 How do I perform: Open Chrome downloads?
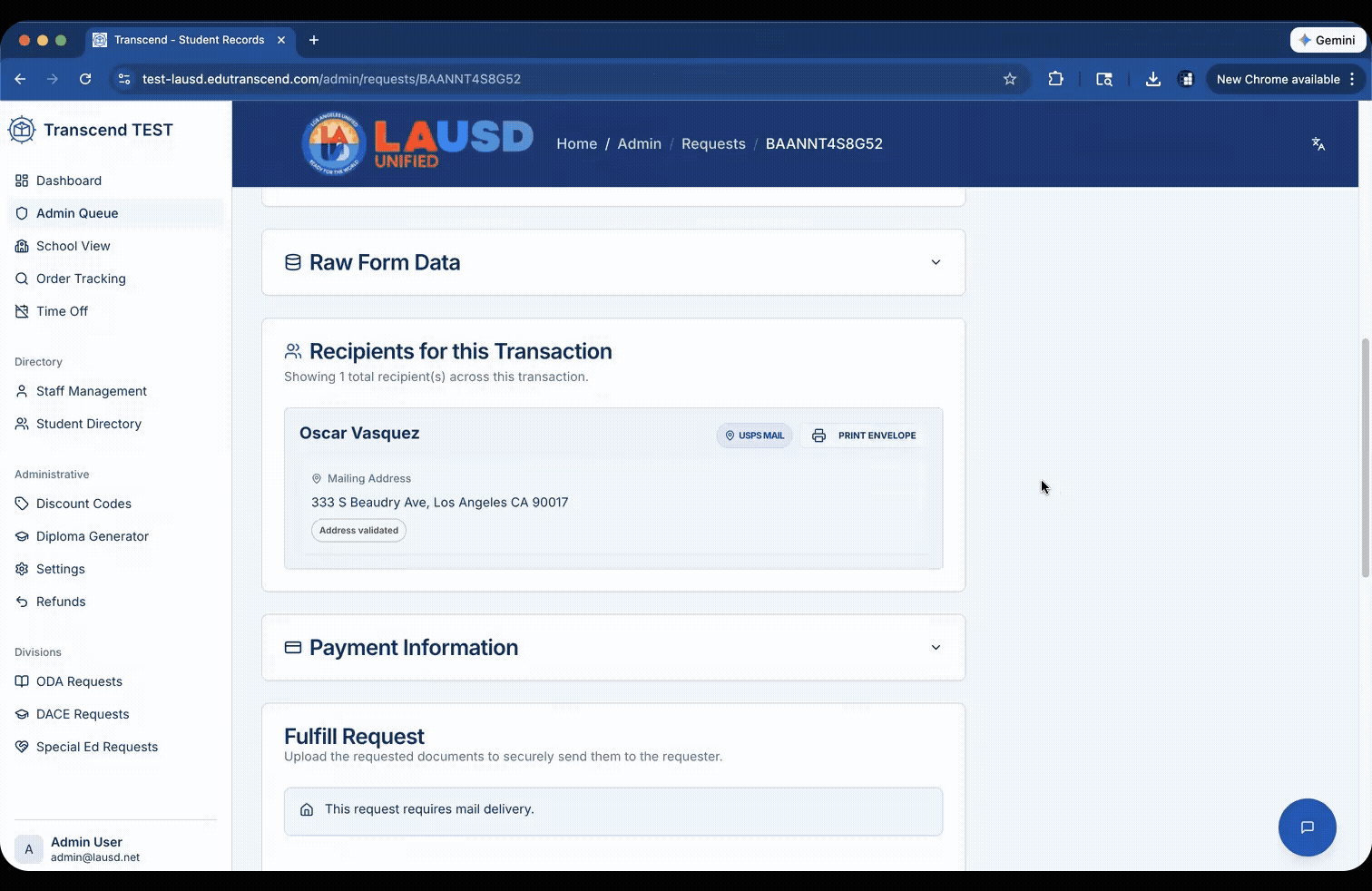(1152, 79)
